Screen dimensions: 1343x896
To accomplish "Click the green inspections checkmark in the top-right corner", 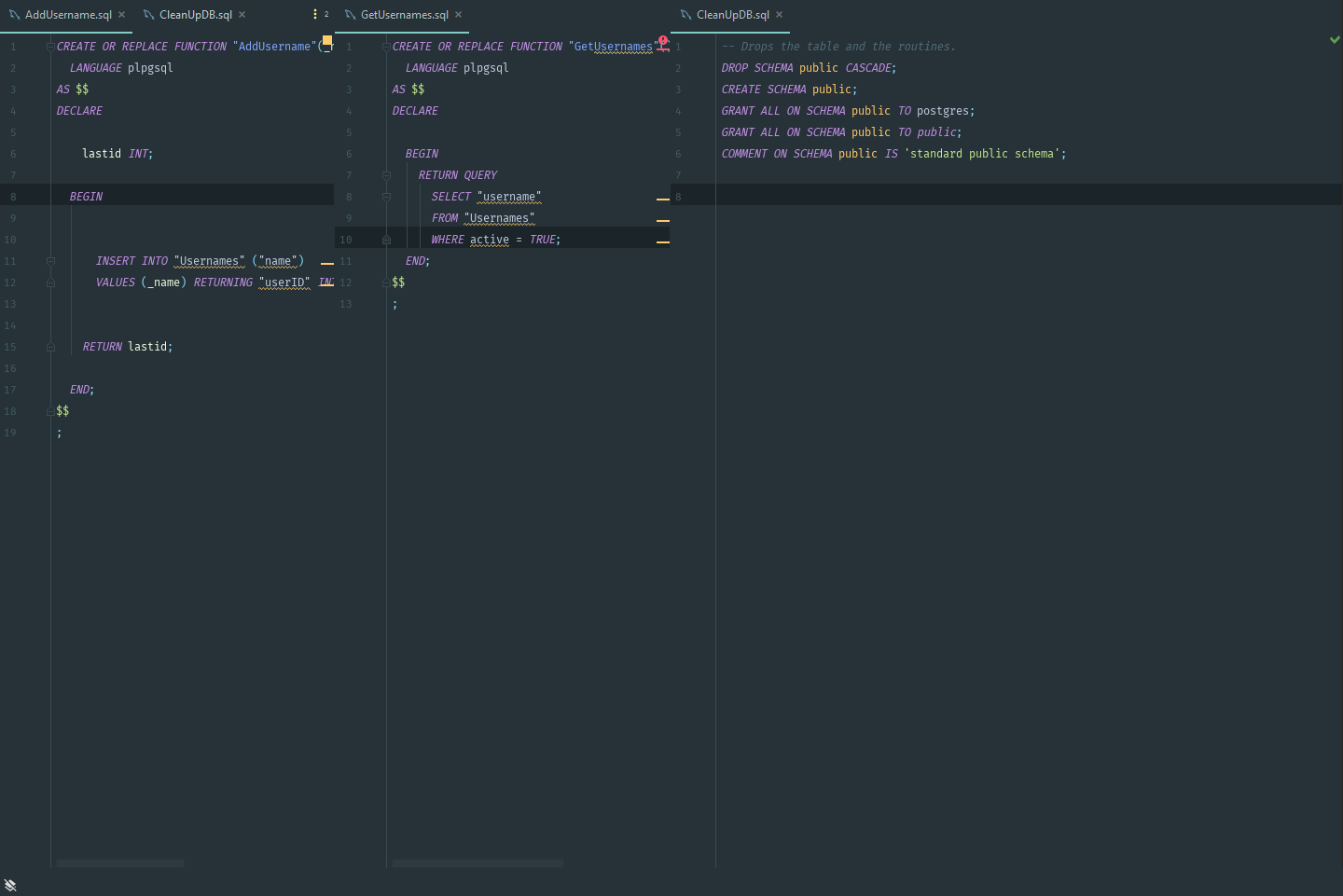I will coord(1335,39).
